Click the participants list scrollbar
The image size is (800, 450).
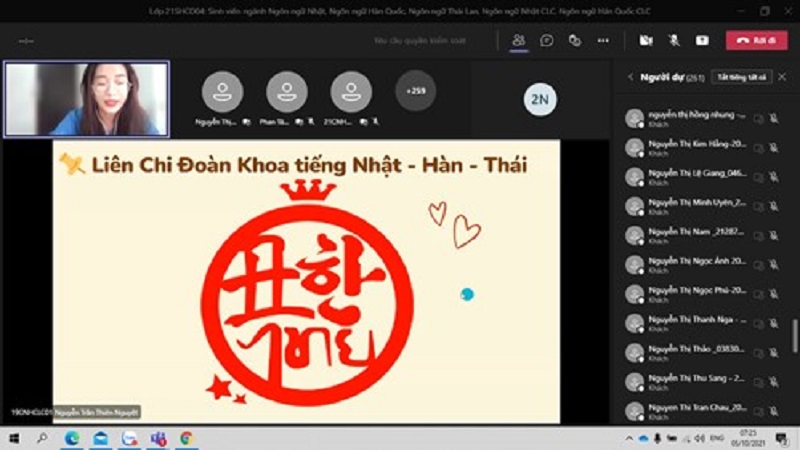[795, 335]
